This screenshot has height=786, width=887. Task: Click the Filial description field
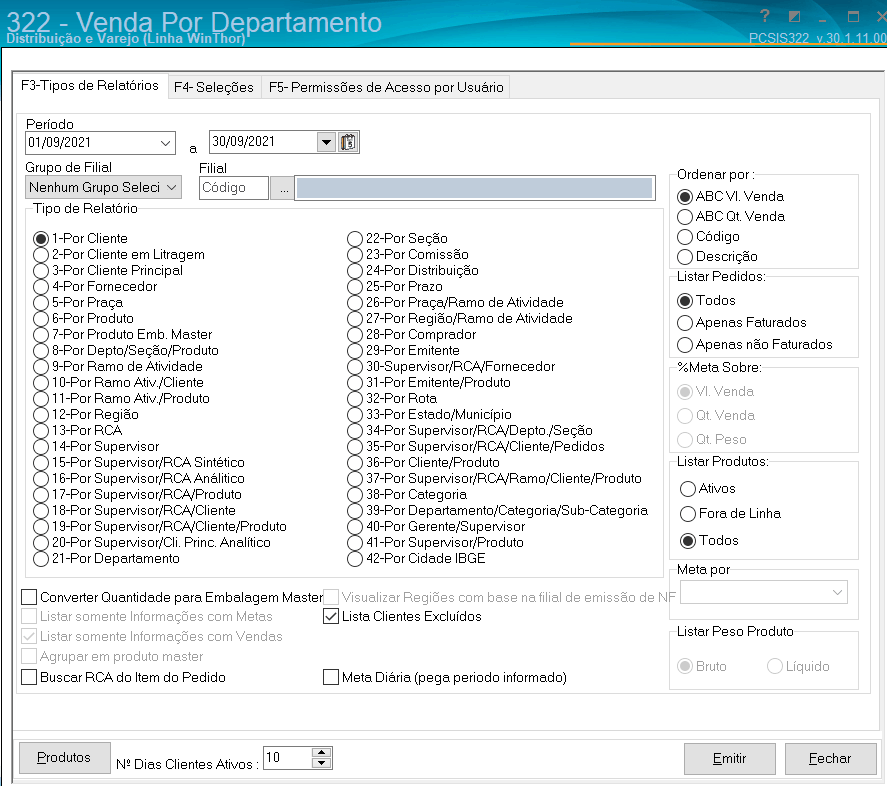(474, 188)
